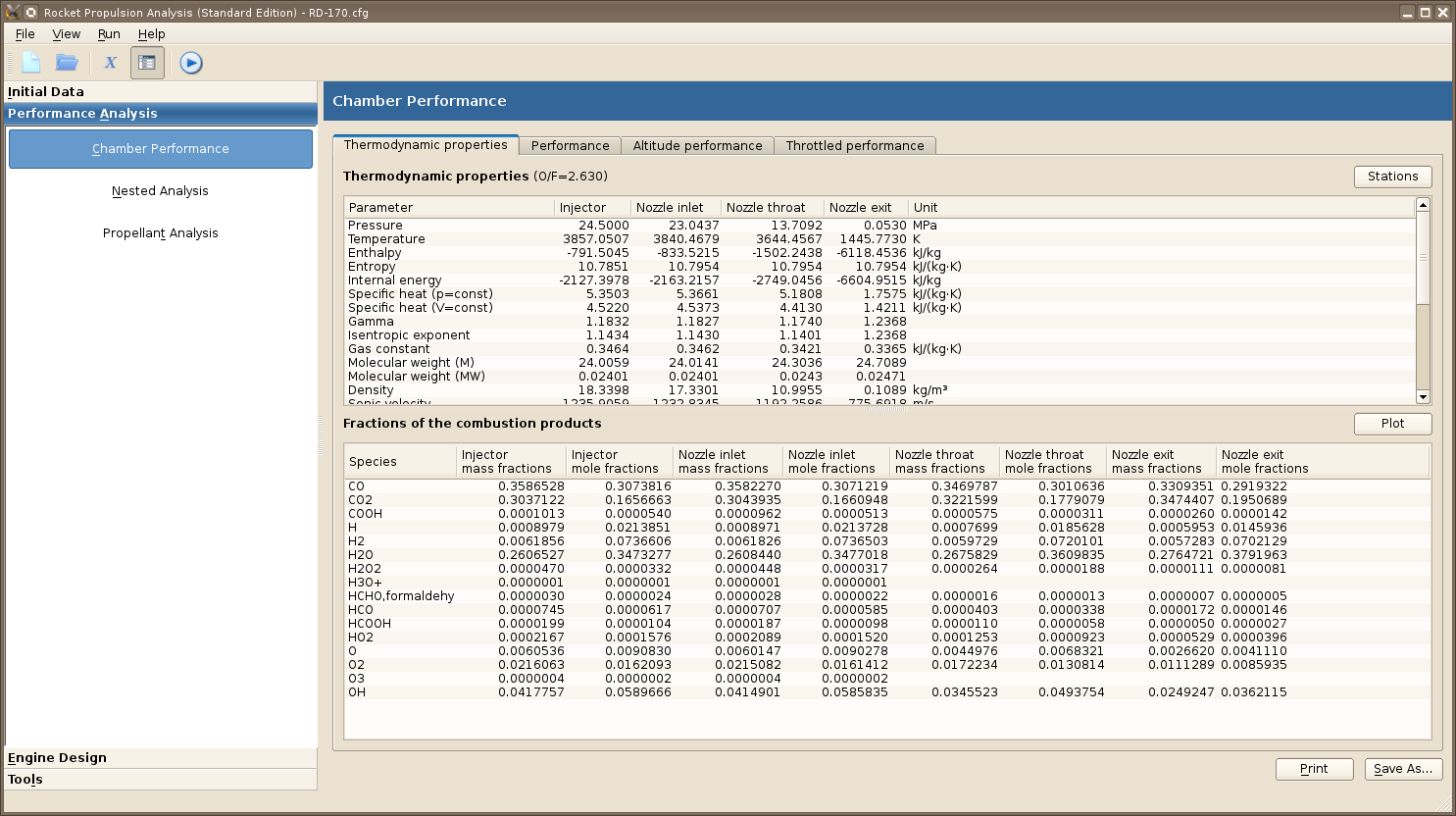Screen dimensions: 1456x816
Task: Click the Parameter column header
Action: pos(450,207)
